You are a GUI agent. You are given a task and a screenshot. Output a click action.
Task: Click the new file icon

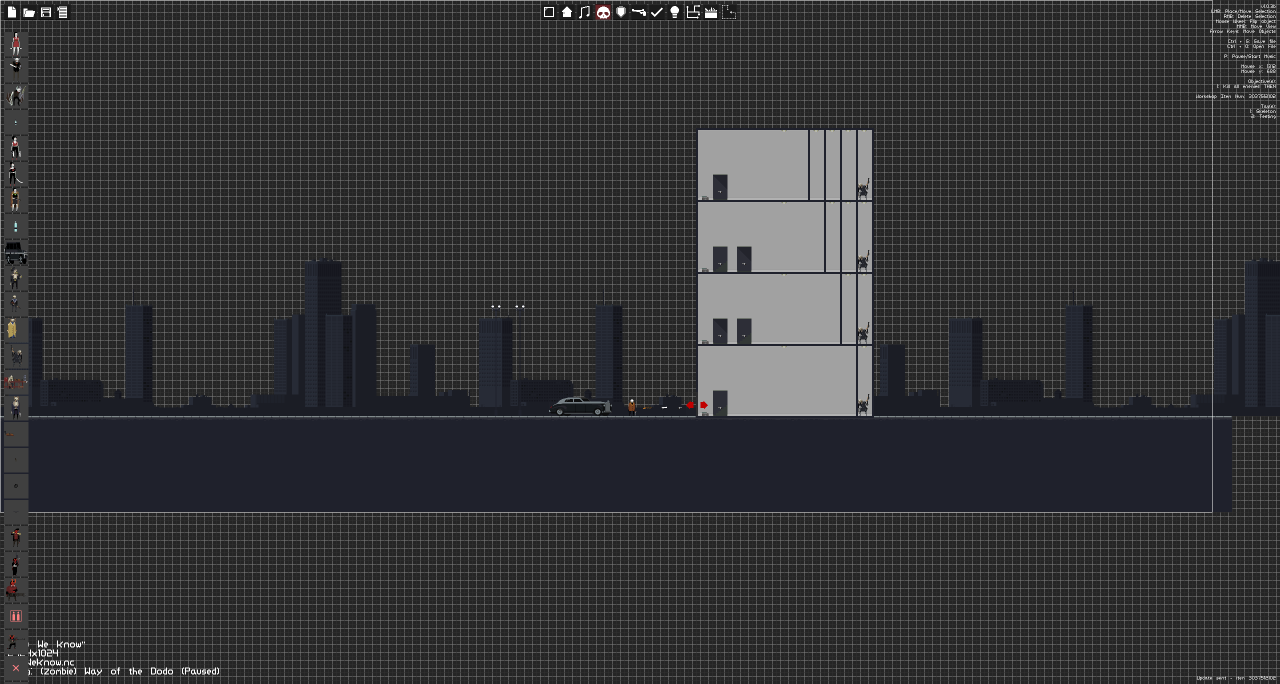click(13, 12)
